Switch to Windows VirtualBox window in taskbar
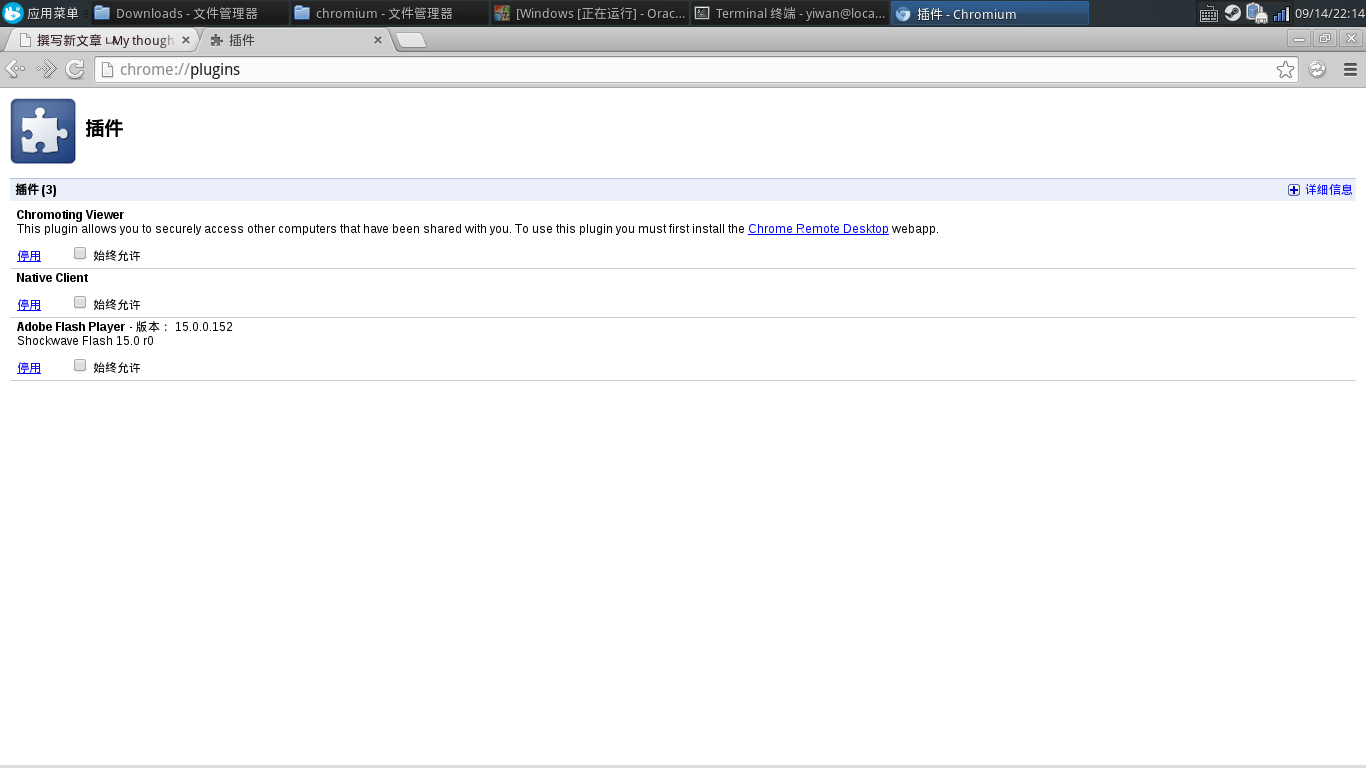The height and width of the screenshot is (768, 1366). point(589,13)
